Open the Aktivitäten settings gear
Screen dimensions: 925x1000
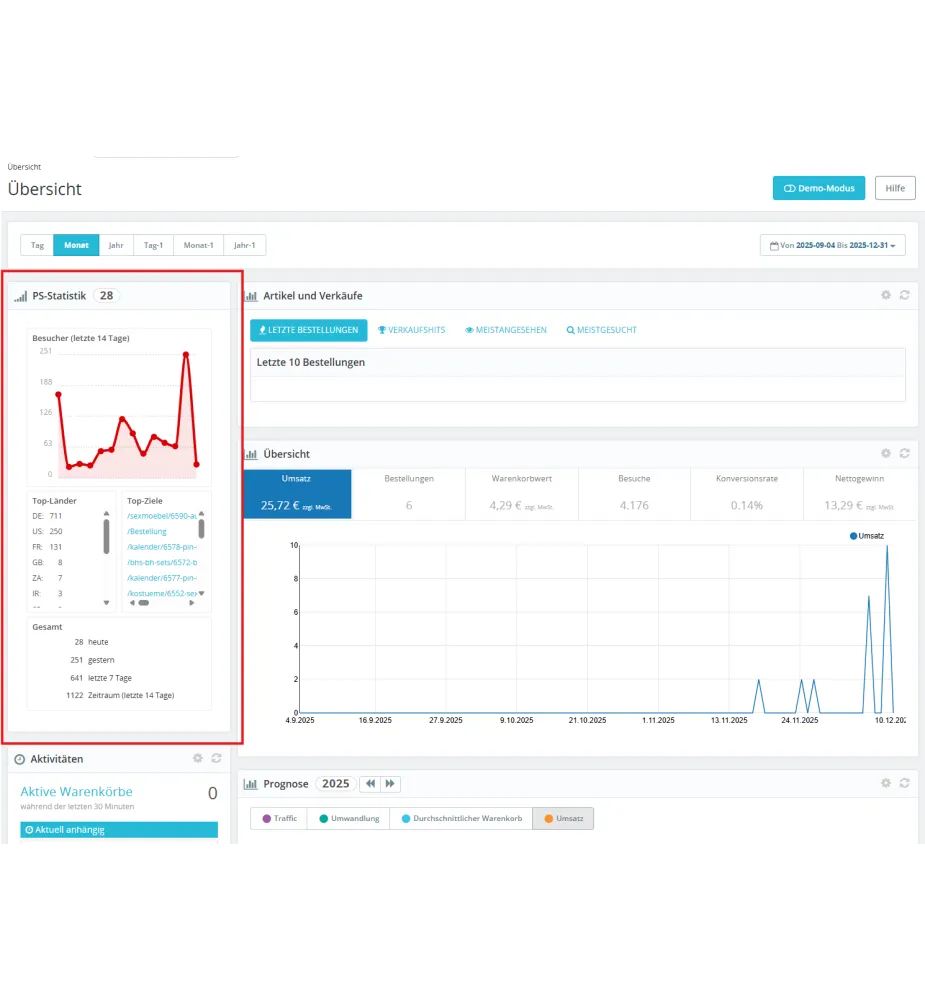[x=198, y=758]
